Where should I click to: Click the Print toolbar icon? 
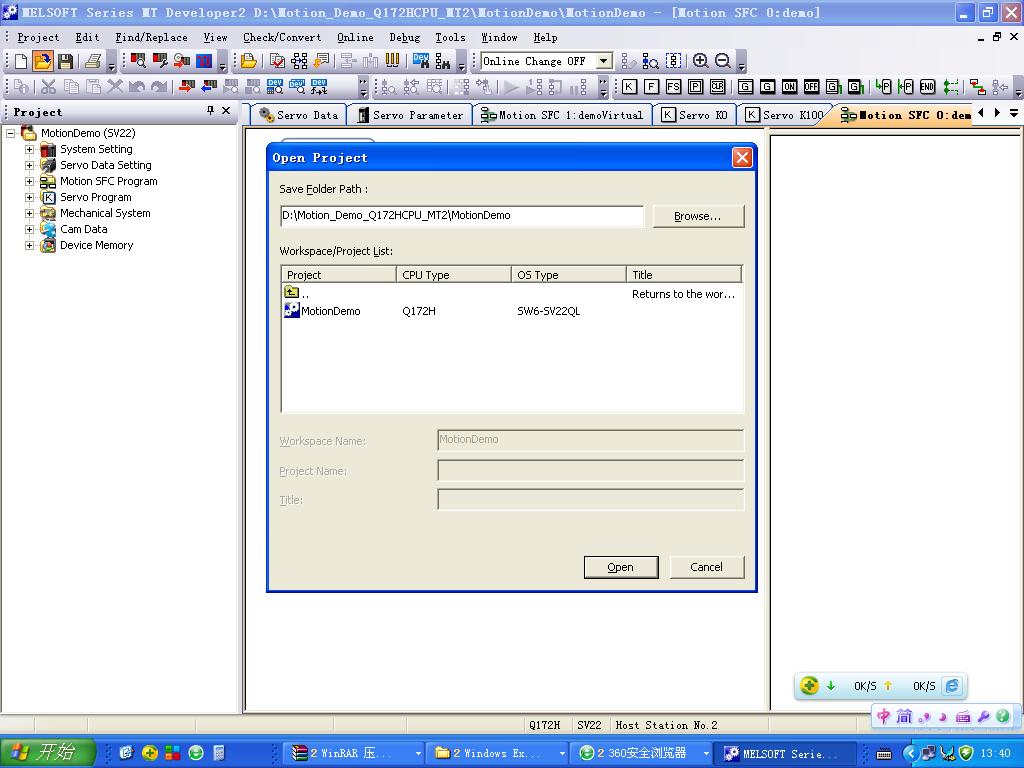[93, 62]
